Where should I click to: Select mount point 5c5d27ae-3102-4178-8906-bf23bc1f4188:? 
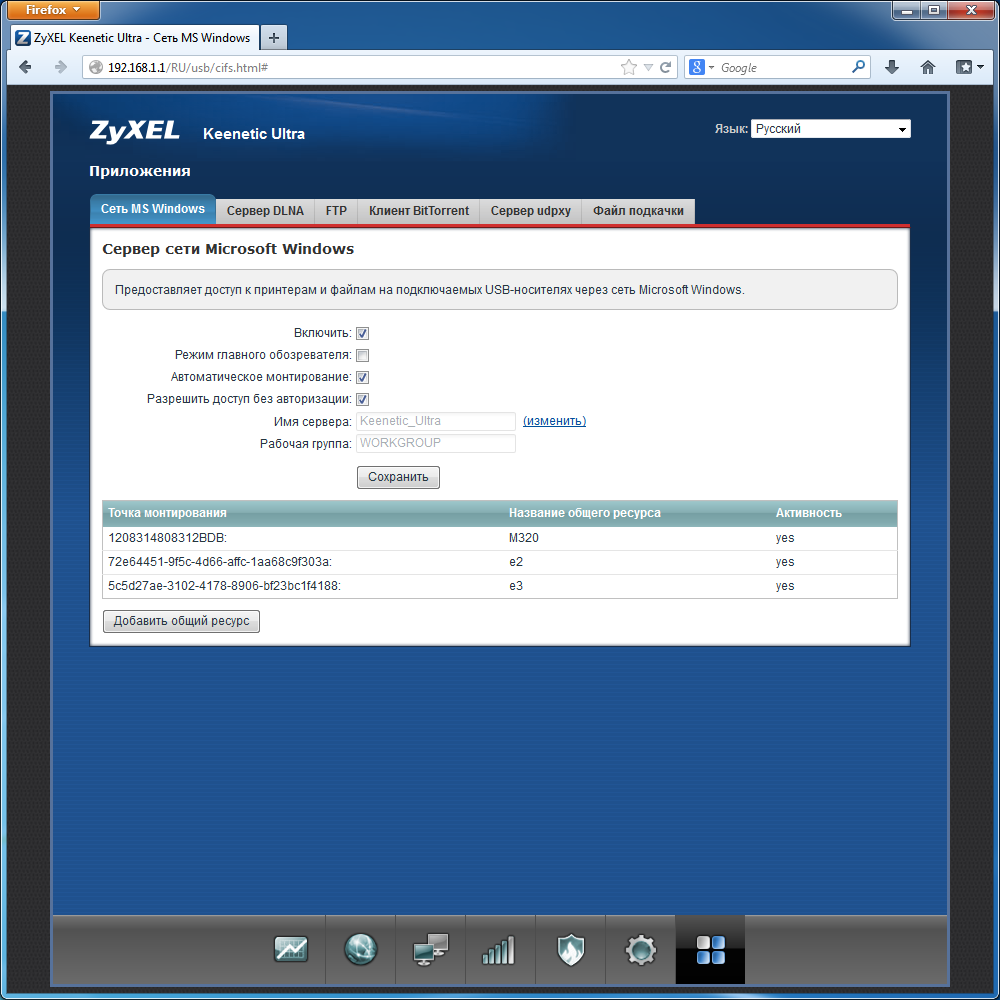tap(224, 586)
